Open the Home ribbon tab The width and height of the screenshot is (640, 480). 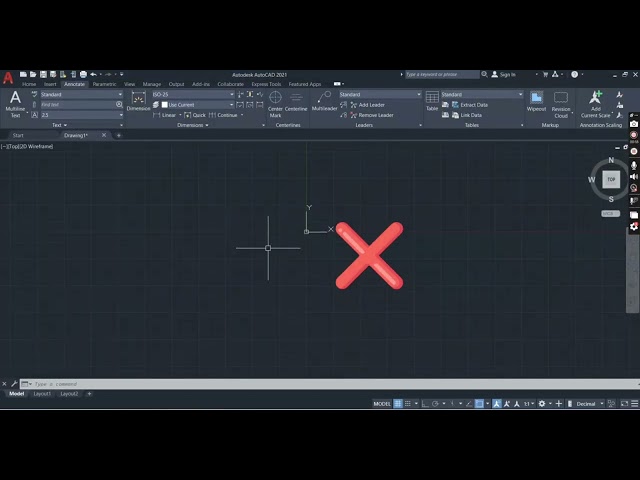pyautogui.click(x=29, y=84)
